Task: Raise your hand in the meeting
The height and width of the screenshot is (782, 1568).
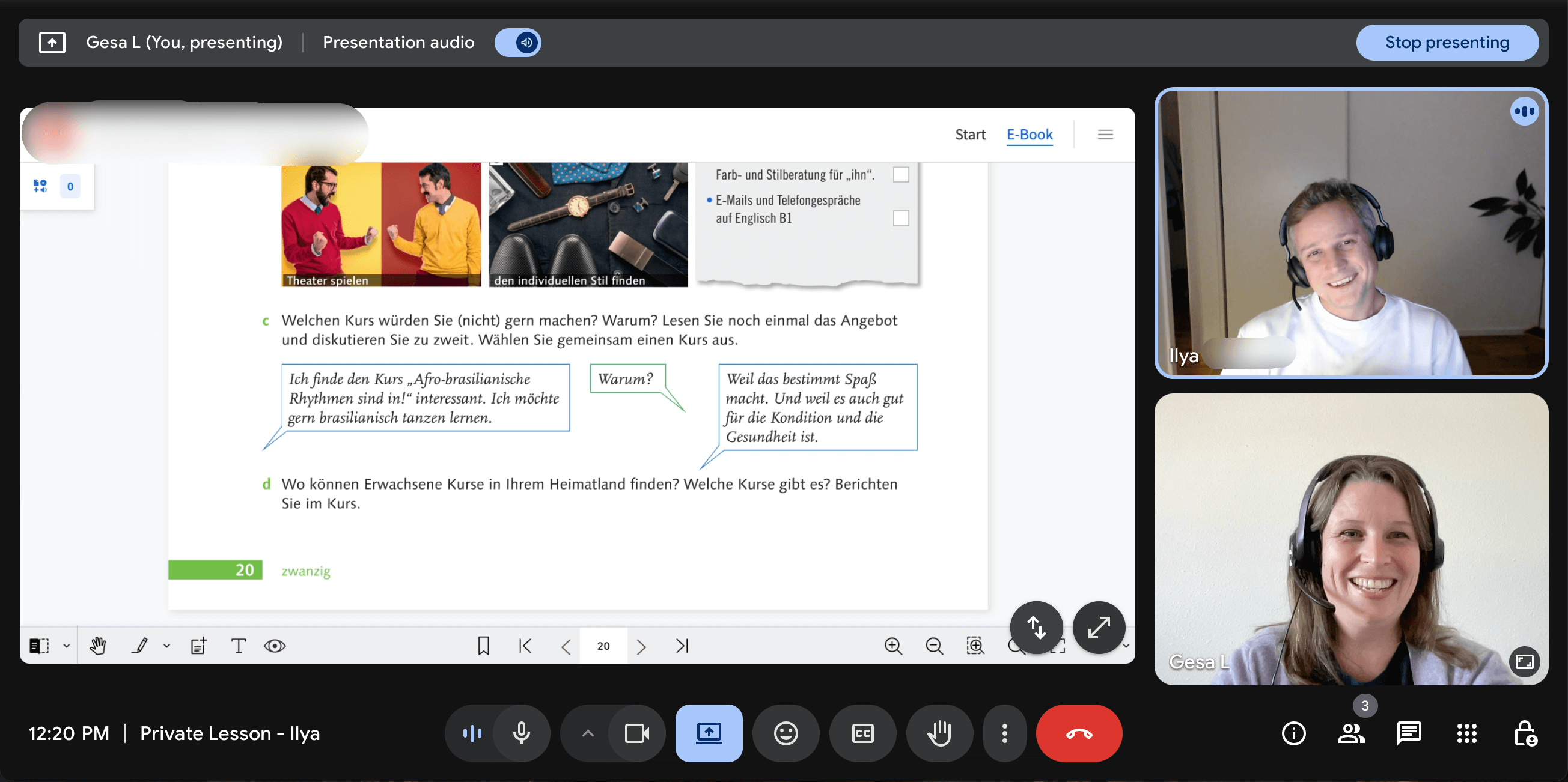Action: (939, 733)
